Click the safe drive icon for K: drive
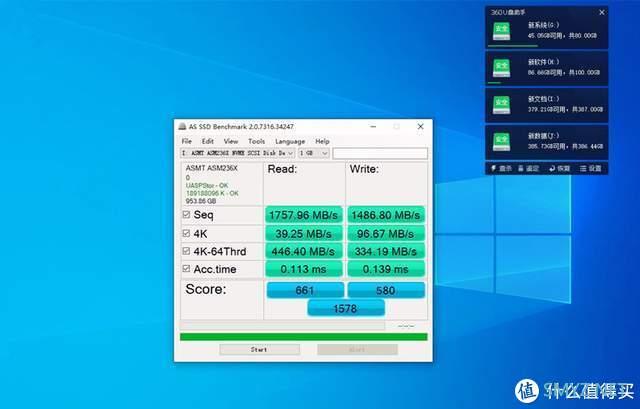This screenshot has width=640, height=409. (501, 68)
